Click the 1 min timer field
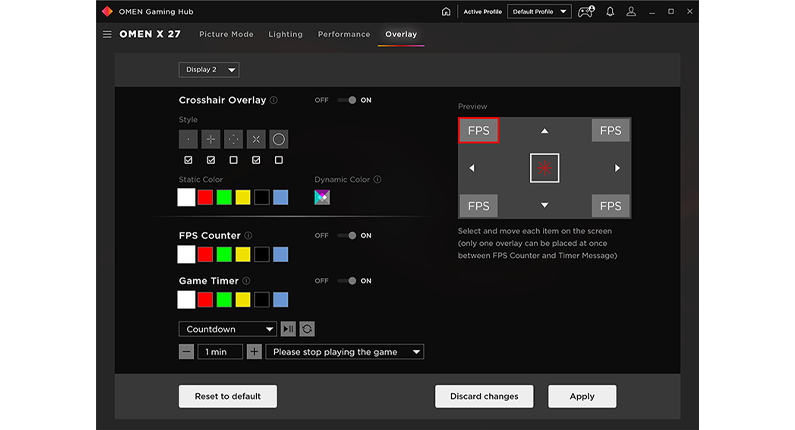Screen dimensions: 795x430 220,352
